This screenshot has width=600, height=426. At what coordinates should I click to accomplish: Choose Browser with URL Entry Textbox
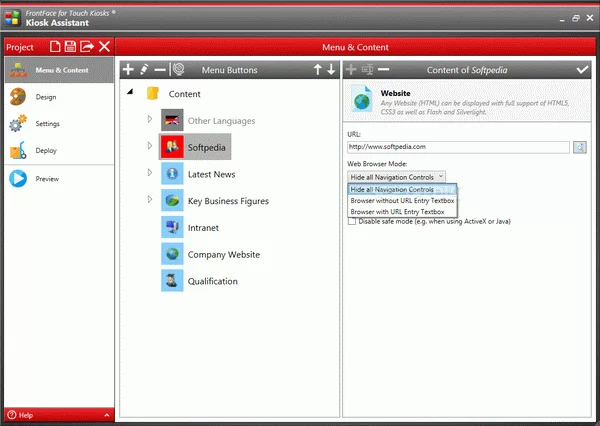[402, 212]
